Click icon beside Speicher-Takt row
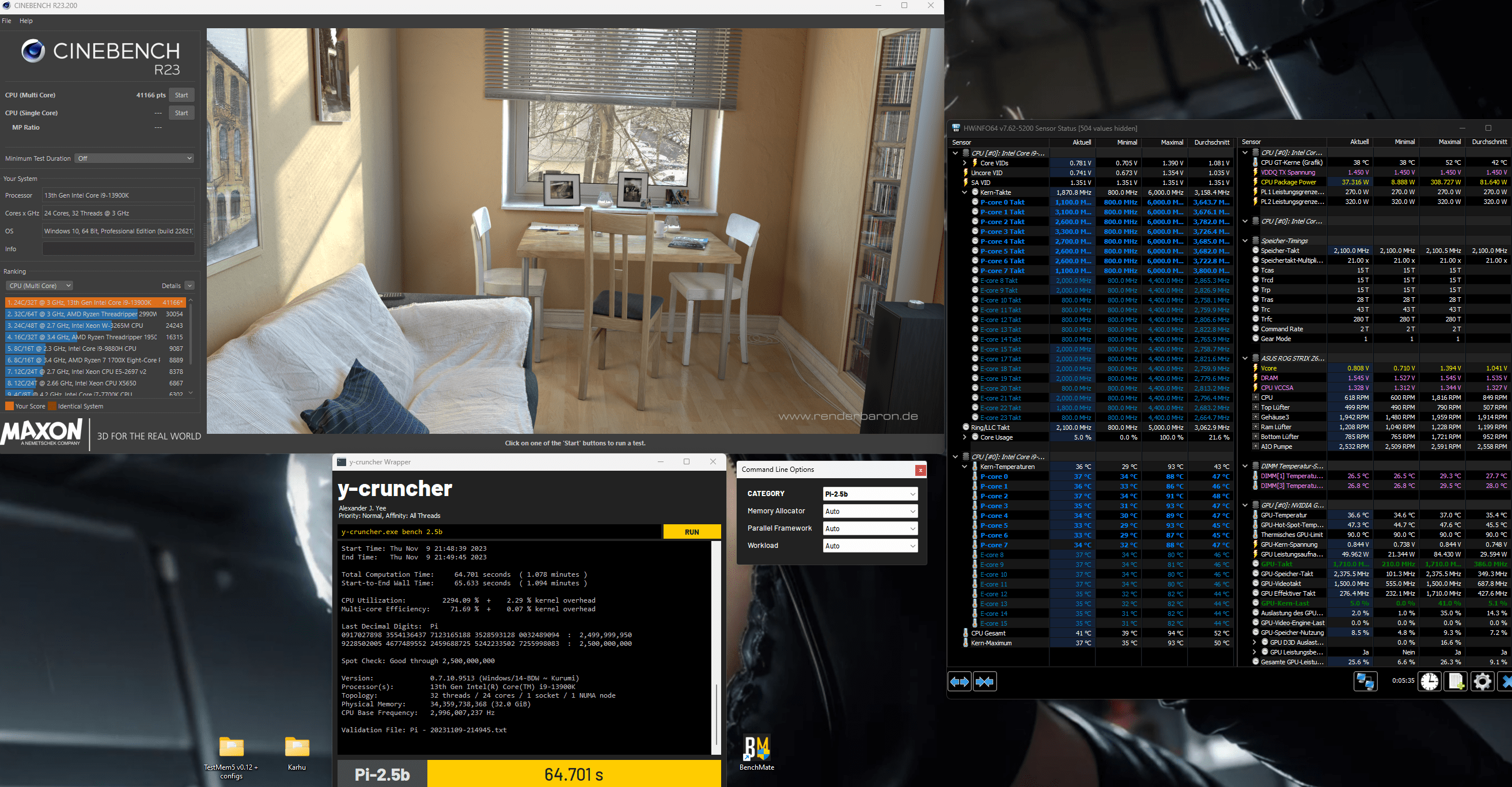Screen dimensions: 1512x787 1256,251
